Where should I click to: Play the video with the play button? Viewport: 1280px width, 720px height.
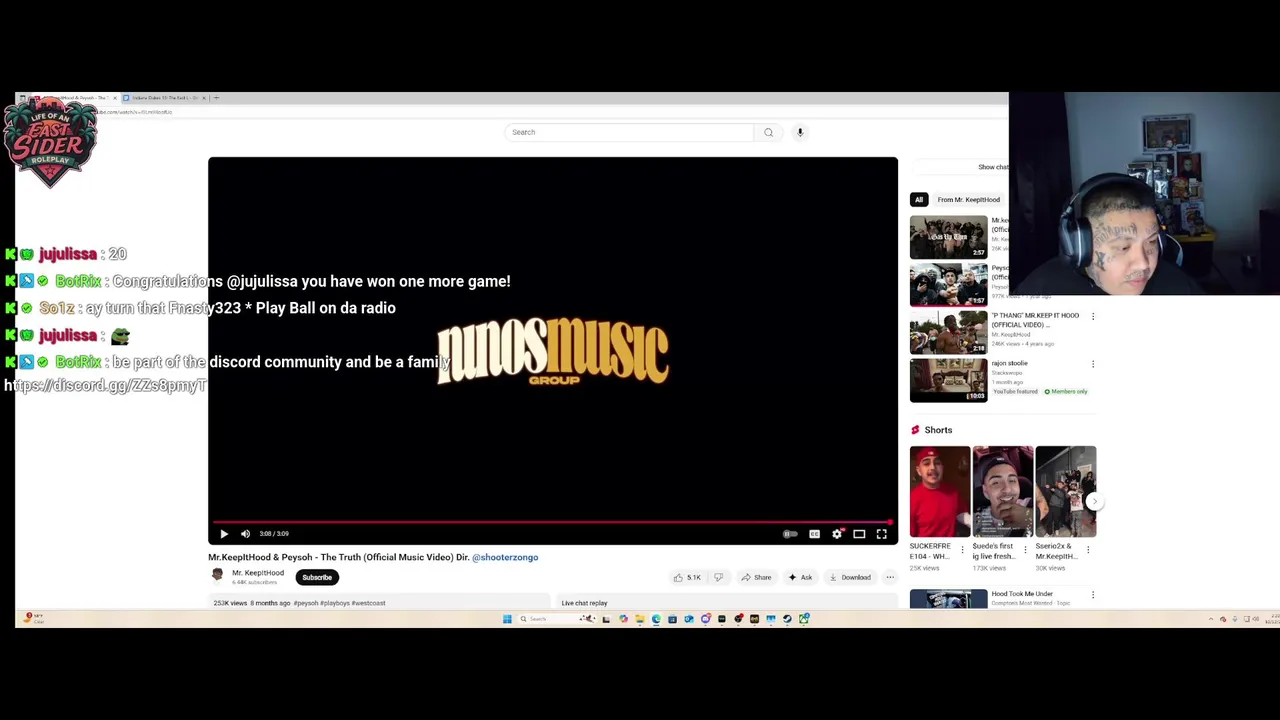[224, 534]
